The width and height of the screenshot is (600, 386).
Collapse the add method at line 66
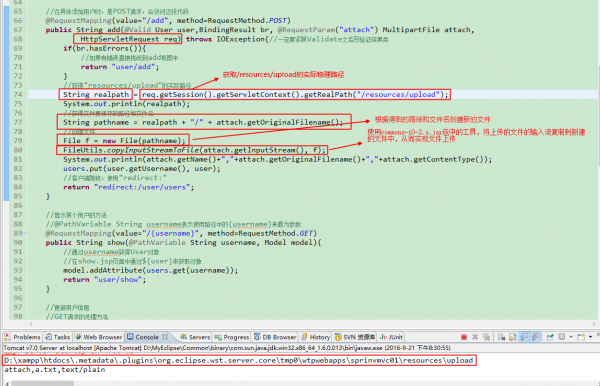(25, 20)
